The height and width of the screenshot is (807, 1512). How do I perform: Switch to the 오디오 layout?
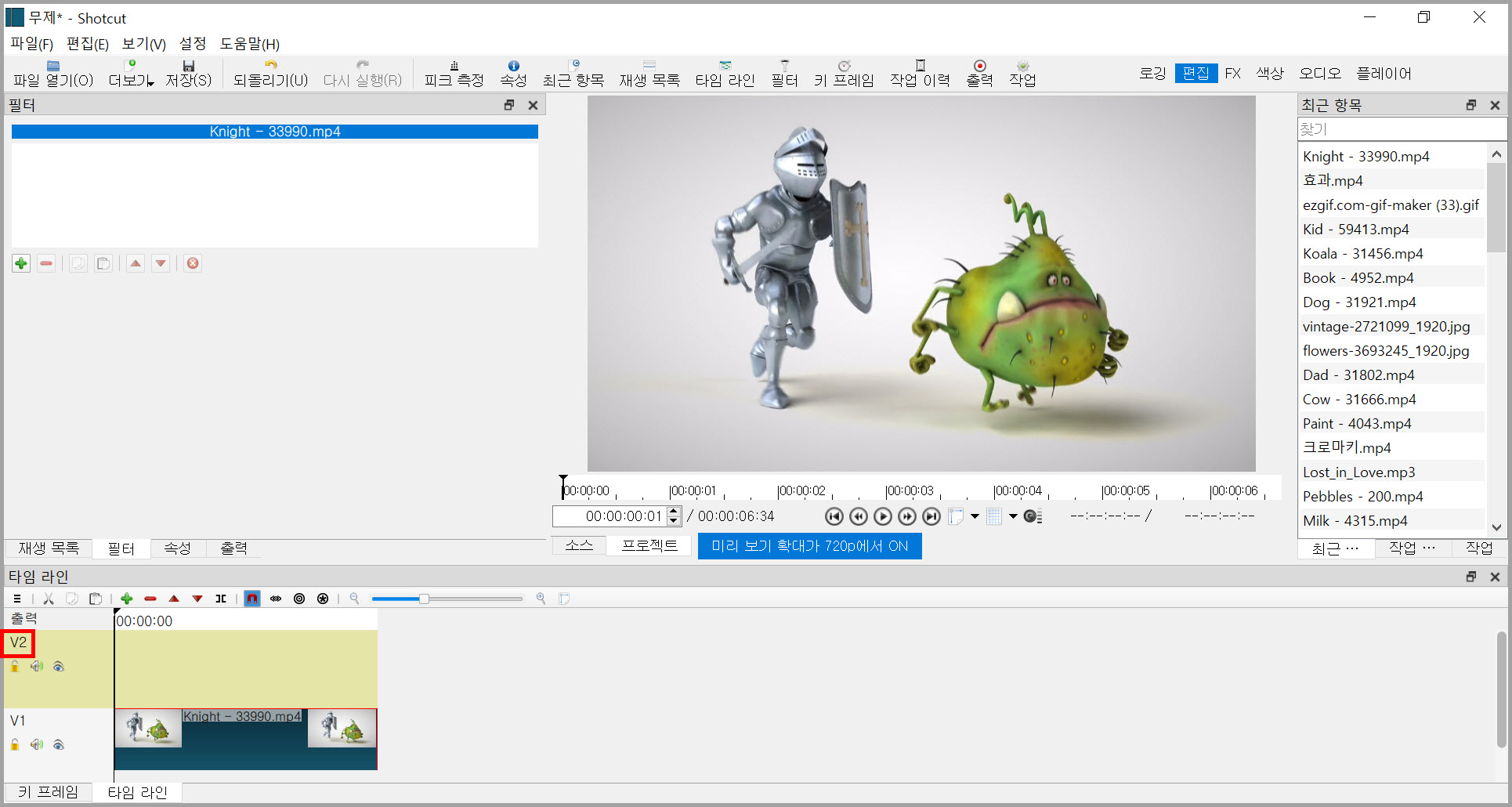point(1320,74)
